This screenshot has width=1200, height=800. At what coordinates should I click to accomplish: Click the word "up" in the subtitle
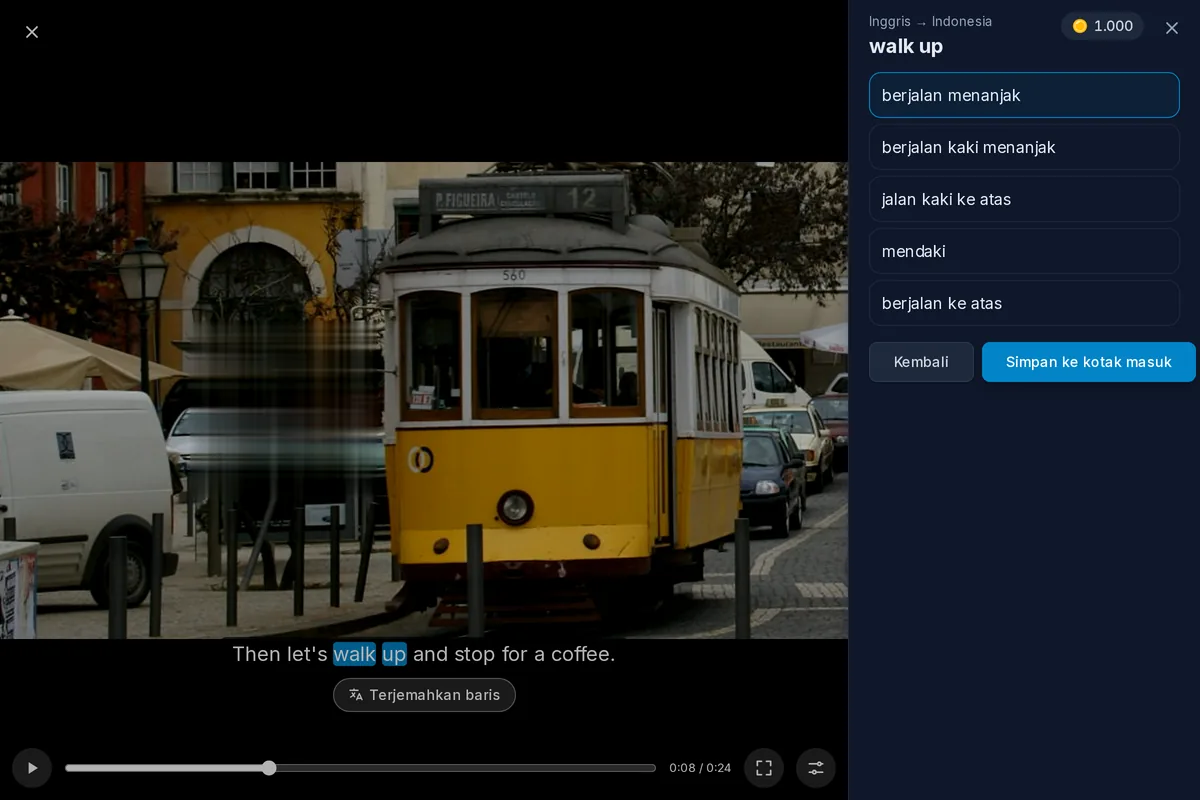(394, 654)
